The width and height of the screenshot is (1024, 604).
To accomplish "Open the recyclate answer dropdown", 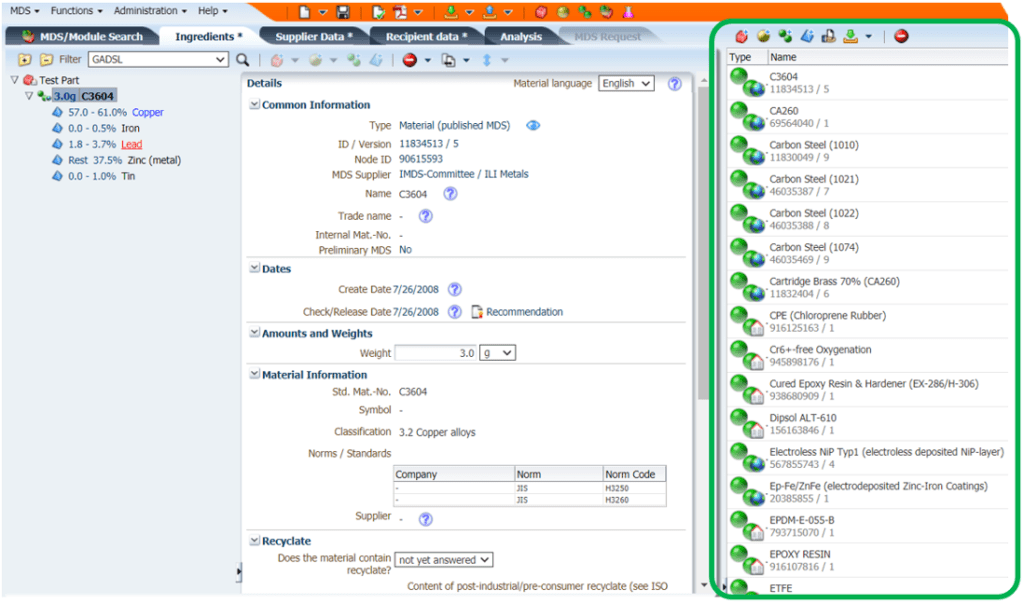I will click(x=444, y=560).
